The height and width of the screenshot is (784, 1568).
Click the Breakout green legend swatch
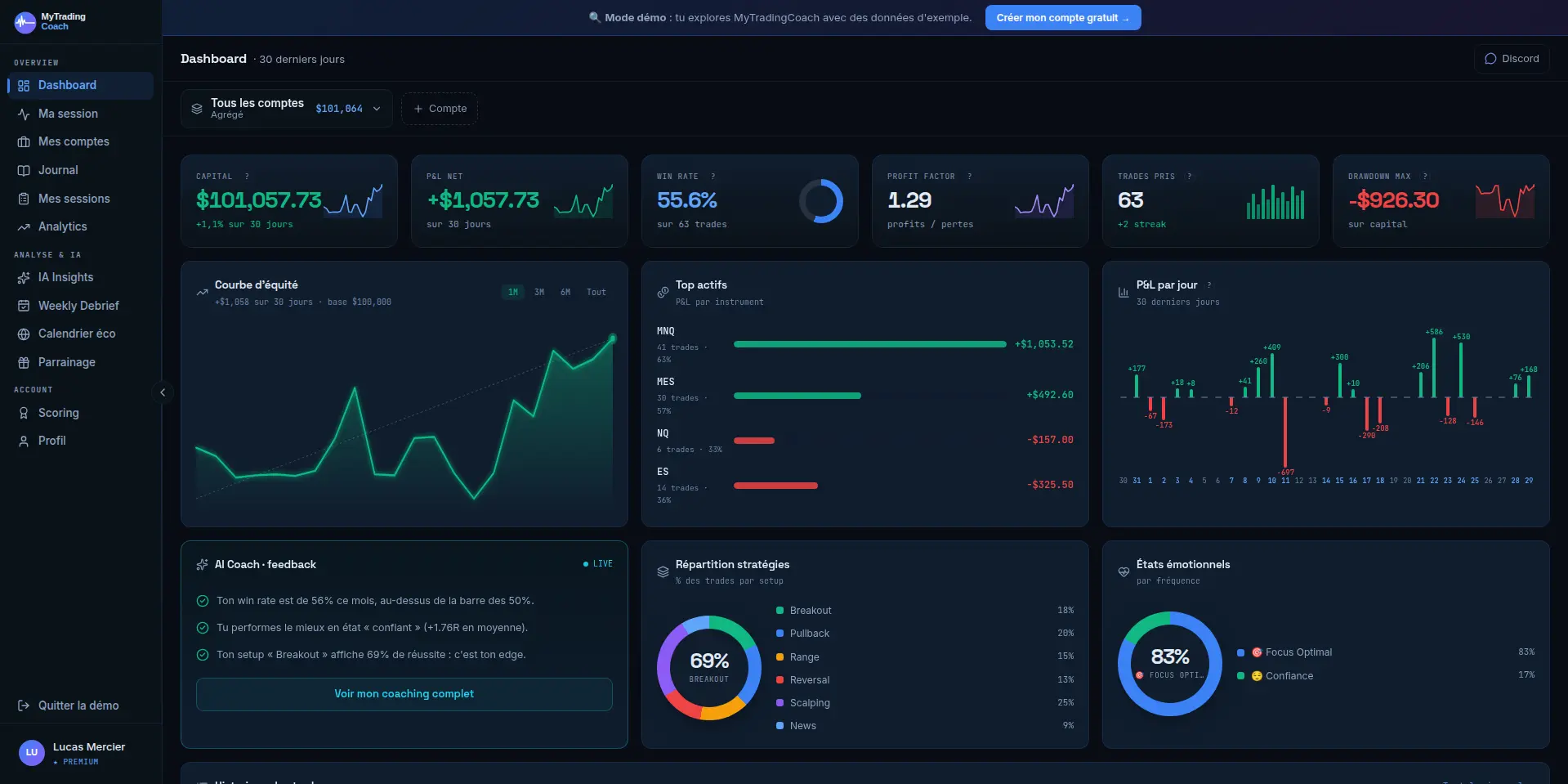[780, 611]
